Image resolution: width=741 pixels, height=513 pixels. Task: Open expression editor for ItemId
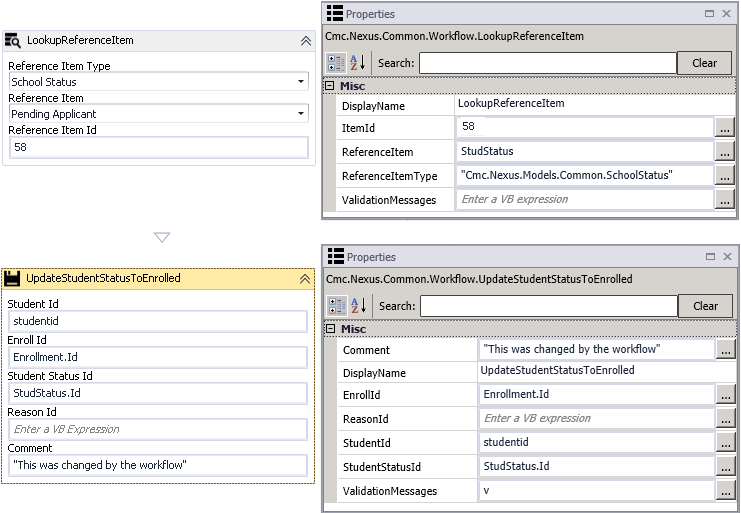(724, 128)
